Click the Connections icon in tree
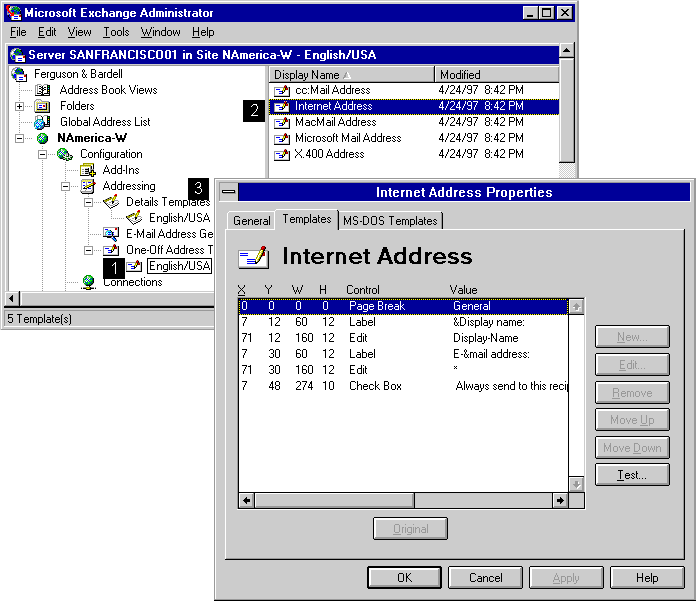Image resolution: width=696 pixels, height=601 pixels. [88, 282]
